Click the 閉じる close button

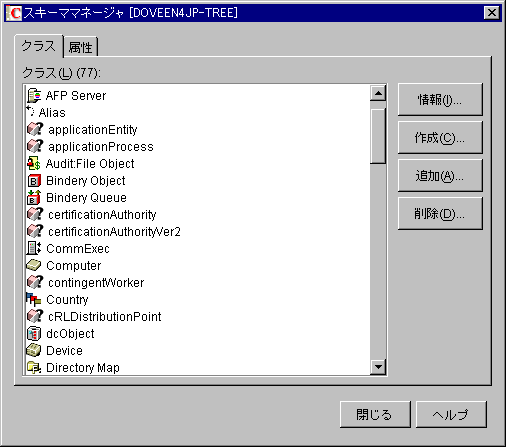[x=375, y=414]
